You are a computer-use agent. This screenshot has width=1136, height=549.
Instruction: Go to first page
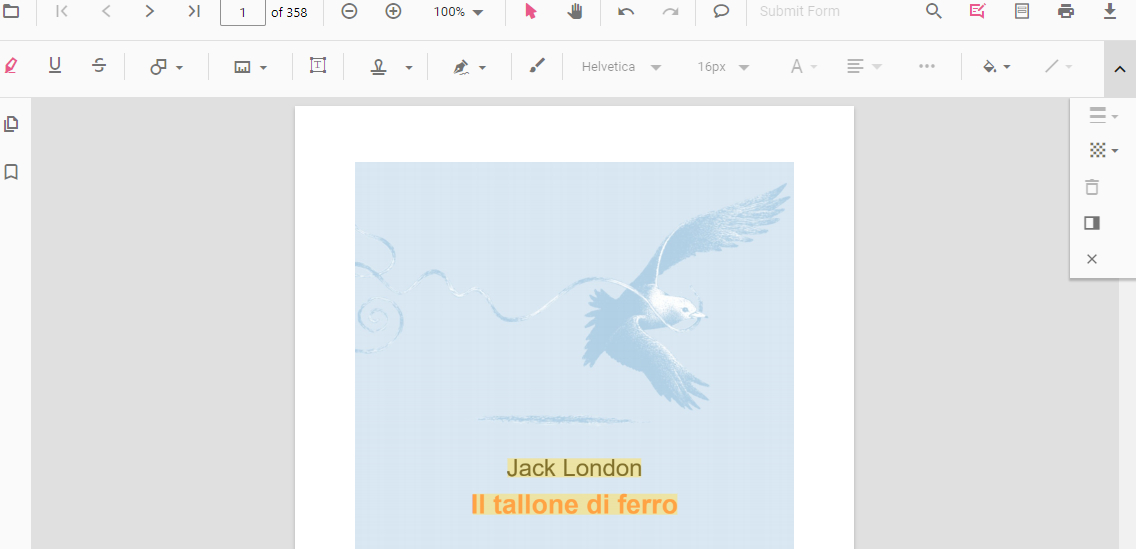click(x=62, y=12)
